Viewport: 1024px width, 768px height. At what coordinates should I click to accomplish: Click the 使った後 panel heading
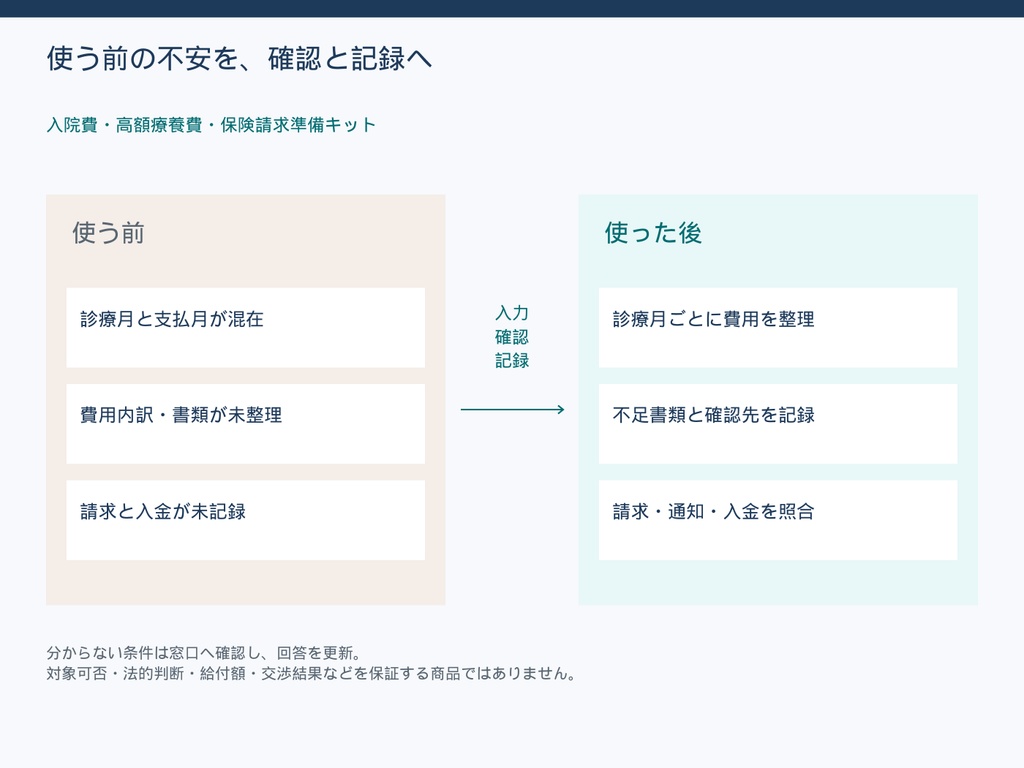coord(653,232)
